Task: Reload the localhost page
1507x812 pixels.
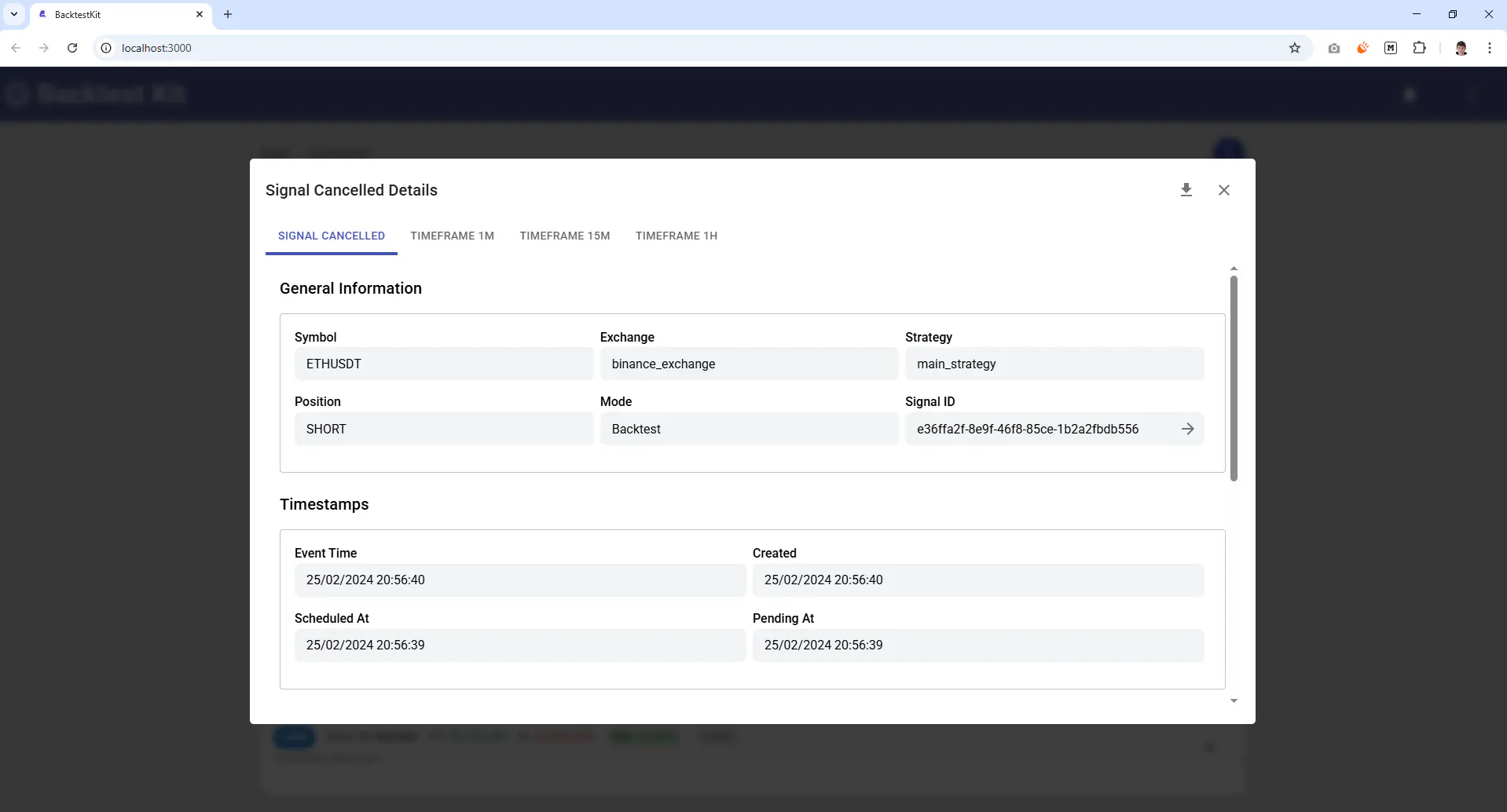Action: pyautogui.click(x=72, y=48)
